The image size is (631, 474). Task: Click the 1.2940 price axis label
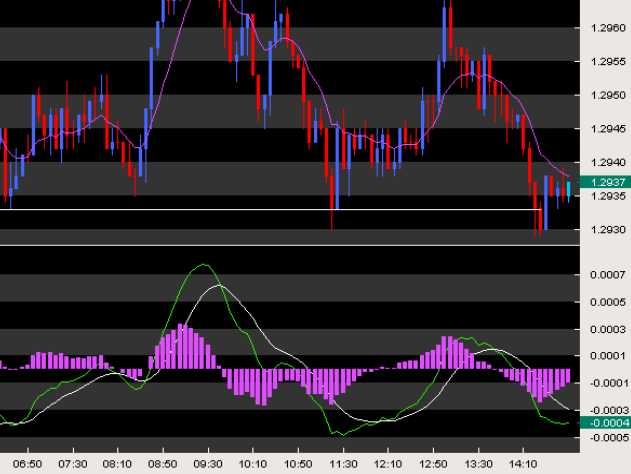[608, 163]
